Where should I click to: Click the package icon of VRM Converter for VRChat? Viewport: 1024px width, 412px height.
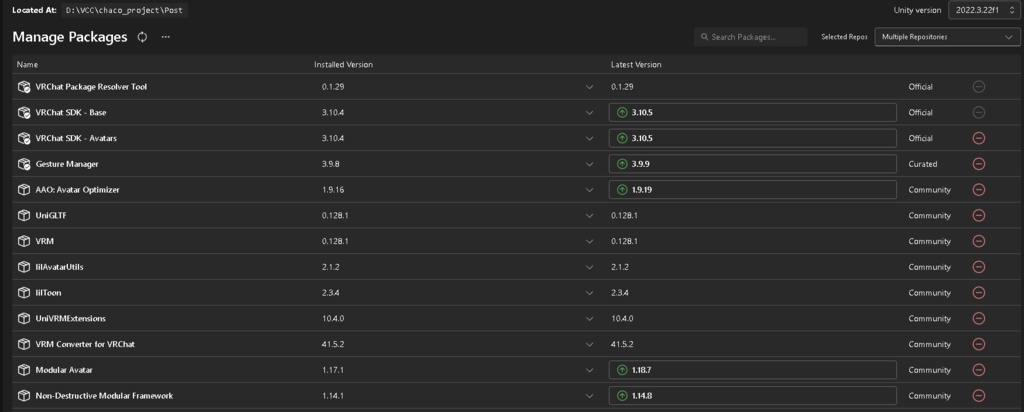24,344
